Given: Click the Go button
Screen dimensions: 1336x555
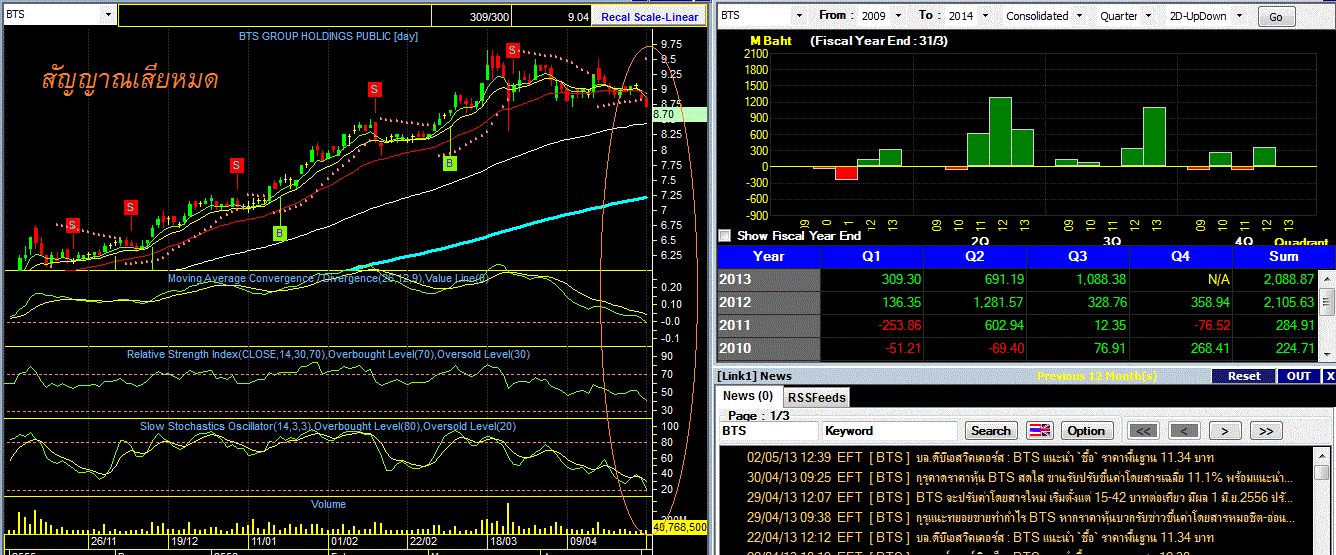Looking at the screenshot, I should (1275, 17).
